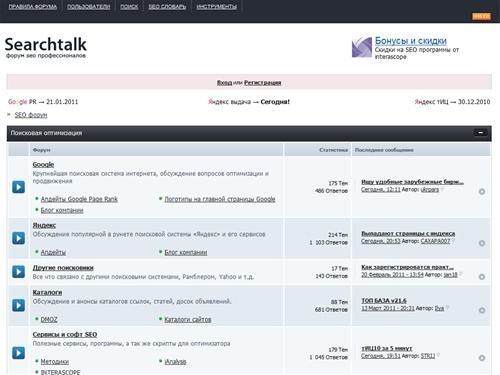Click the Статистика column header
This screenshot has width=500, height=375.
(x=333, y=150)
